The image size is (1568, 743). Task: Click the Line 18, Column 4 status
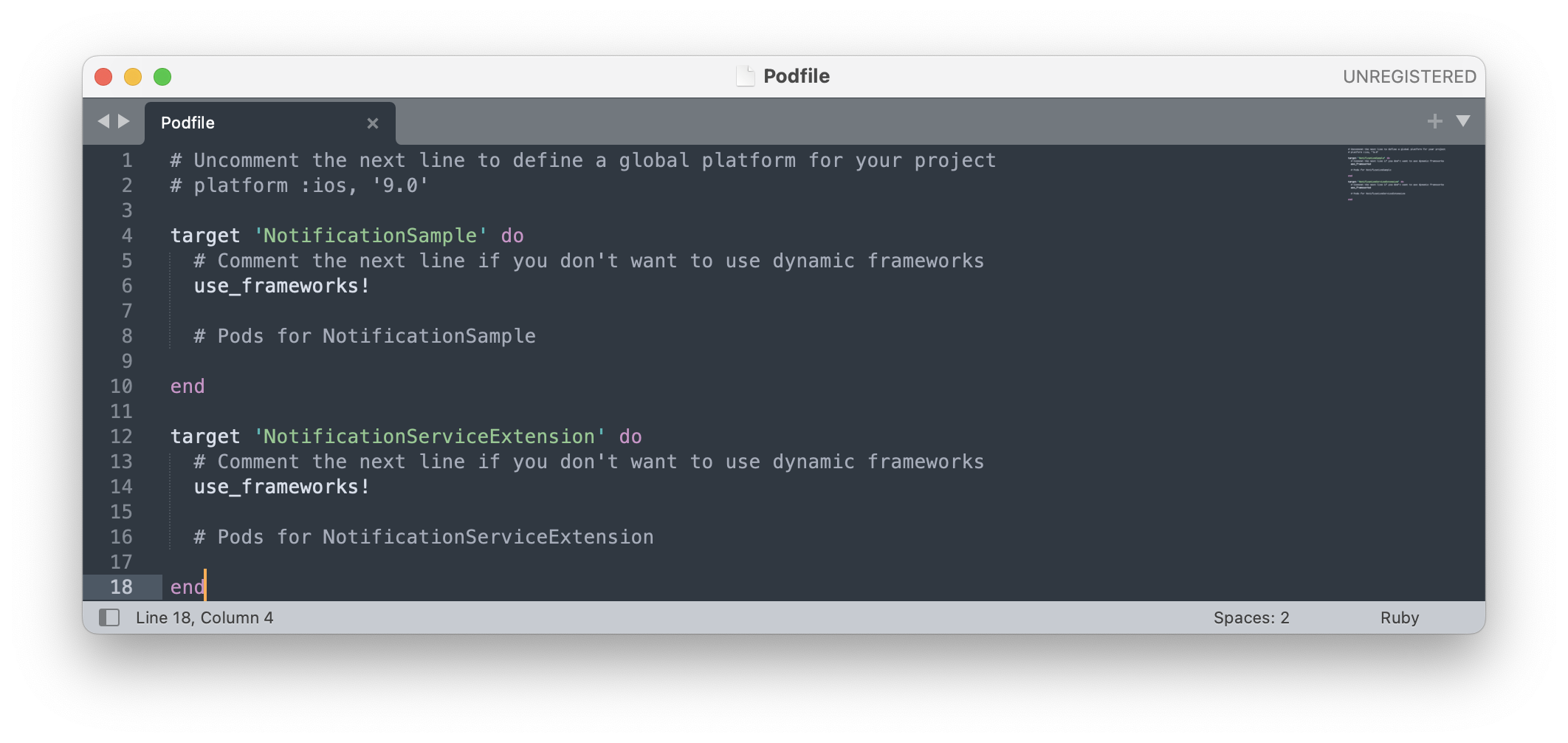[x=204, y=617]
